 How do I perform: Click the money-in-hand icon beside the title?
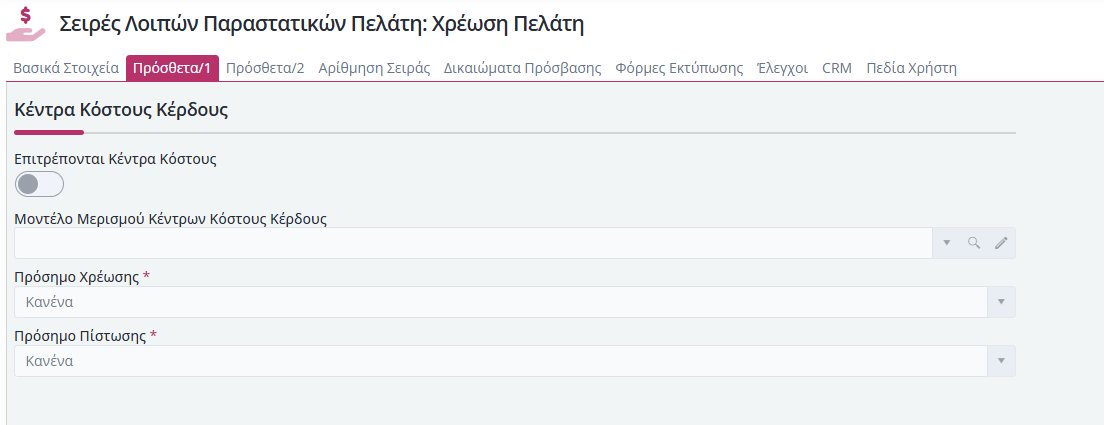[25, 24]
